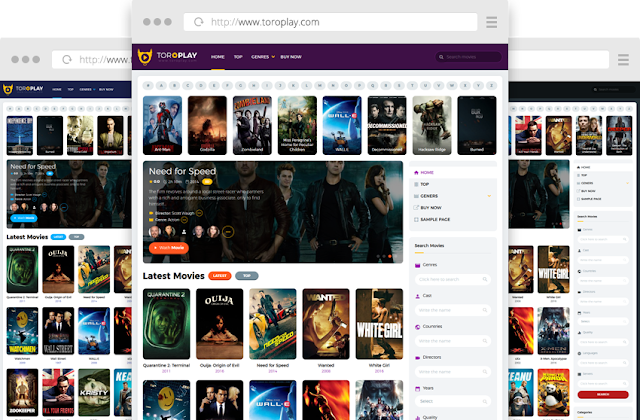Reload page using front browser refresh icon
The height and width of the screenshot is (420, 640).
click(199, 22)
